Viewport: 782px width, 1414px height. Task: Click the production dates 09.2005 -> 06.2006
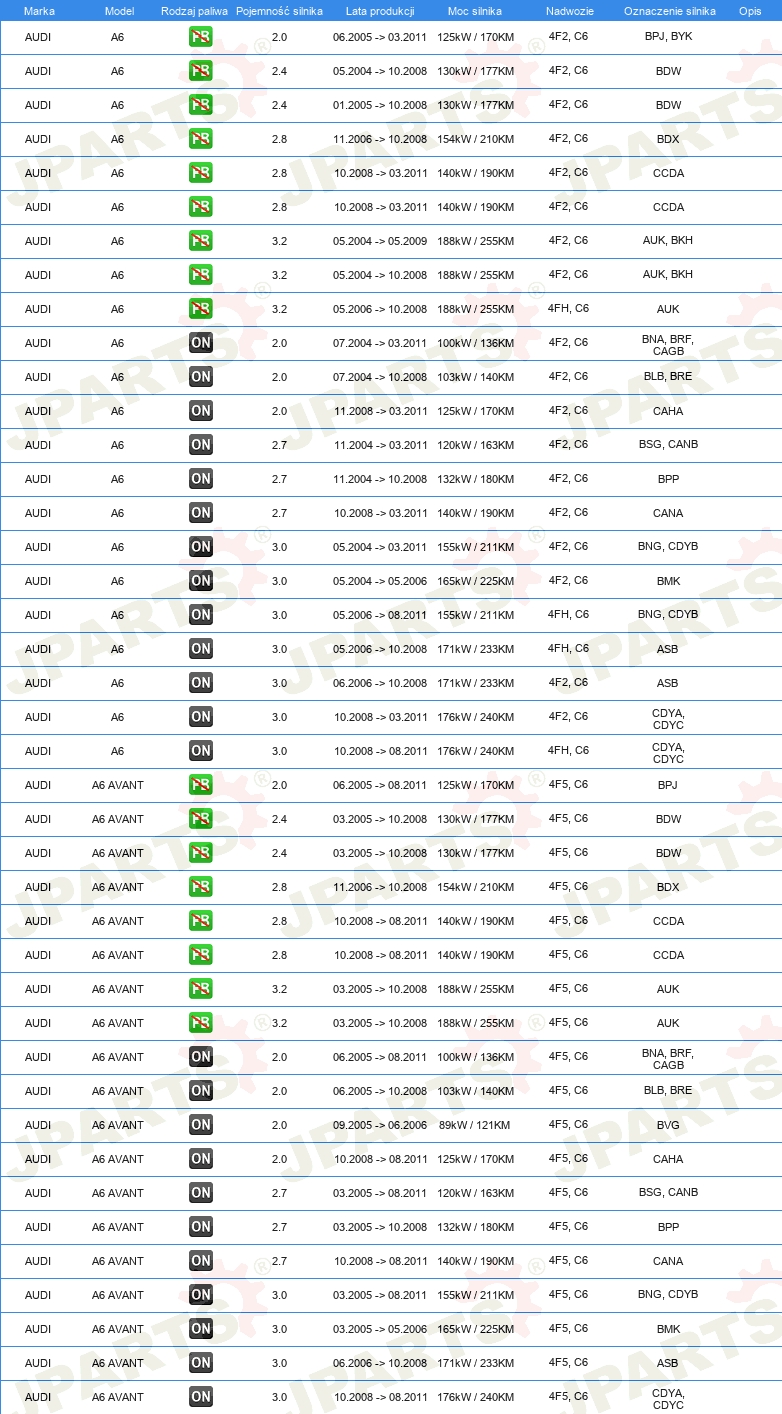point(380,1125)
